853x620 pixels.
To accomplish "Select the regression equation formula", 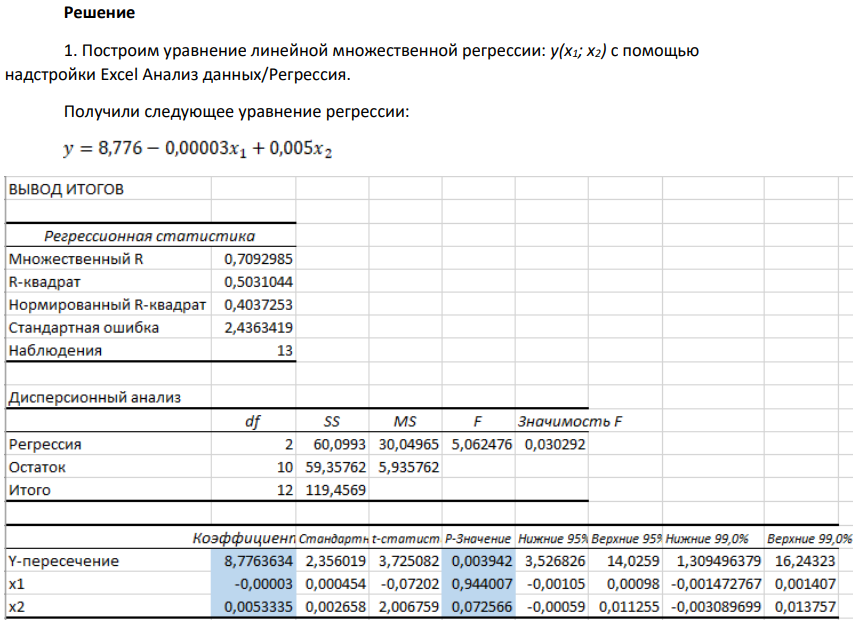I will click(197, 148).
